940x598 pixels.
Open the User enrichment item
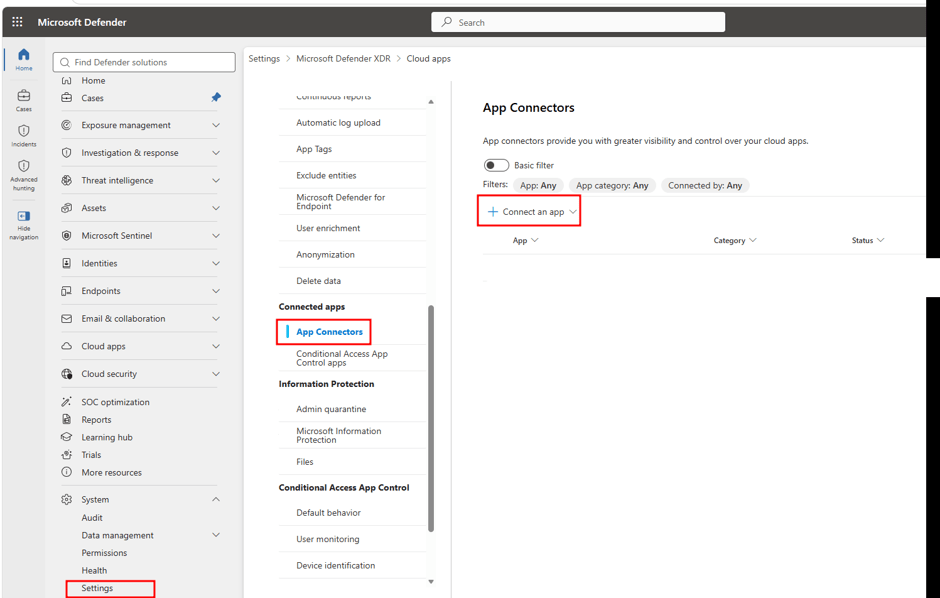tap(328, 228)
